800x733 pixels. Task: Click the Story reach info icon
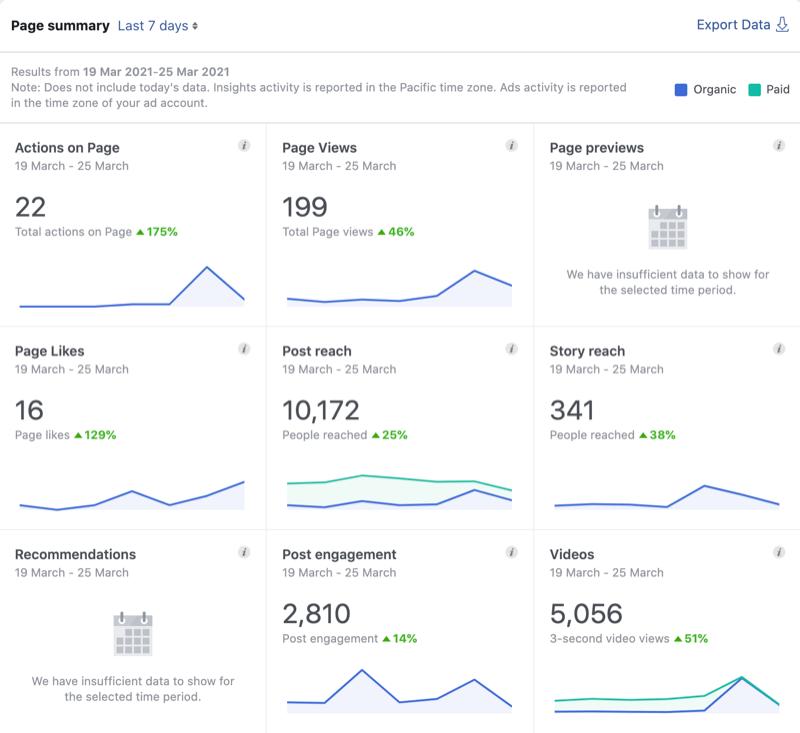[x=779, y=349]
